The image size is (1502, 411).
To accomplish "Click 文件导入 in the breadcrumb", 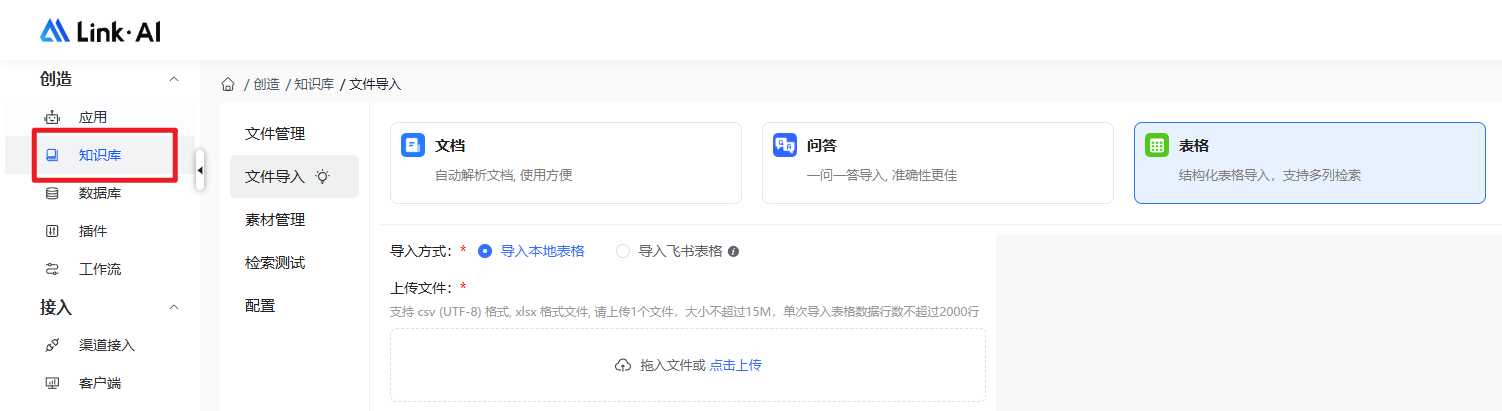I will click(x=375, y=85).
